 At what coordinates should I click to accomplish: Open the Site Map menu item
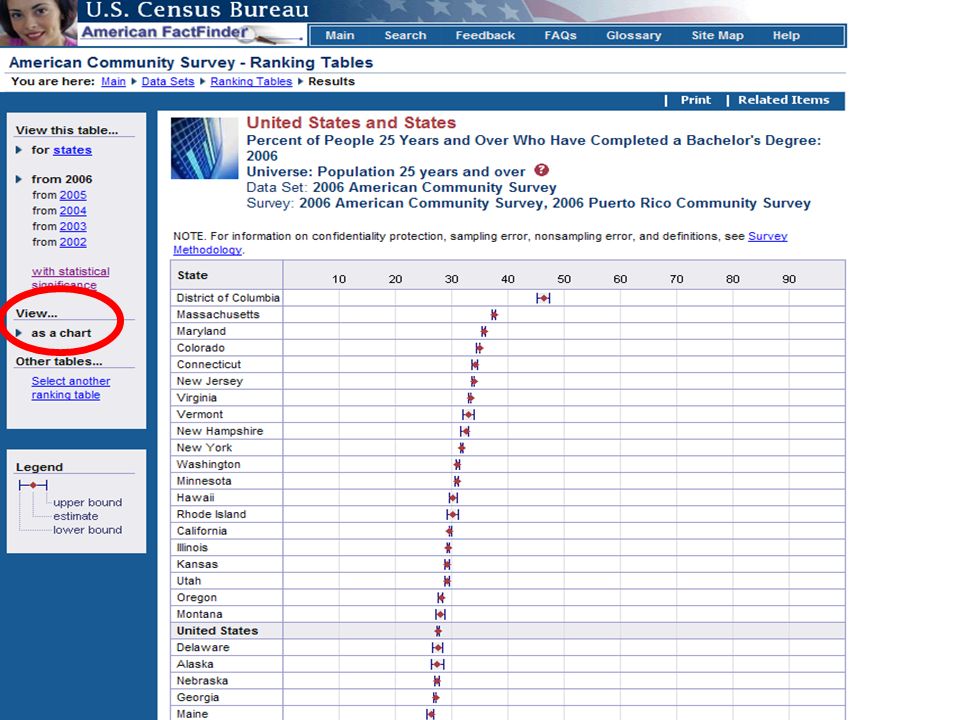(x=717, y=36)
